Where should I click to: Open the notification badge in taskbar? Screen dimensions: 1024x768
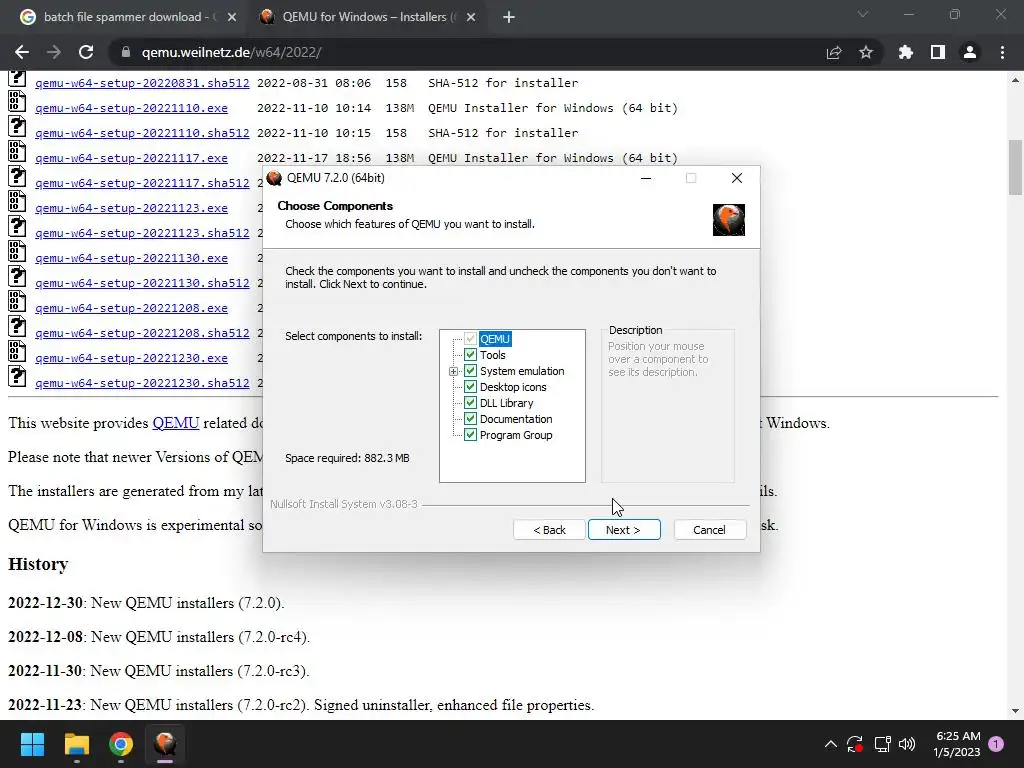point(996,743)
